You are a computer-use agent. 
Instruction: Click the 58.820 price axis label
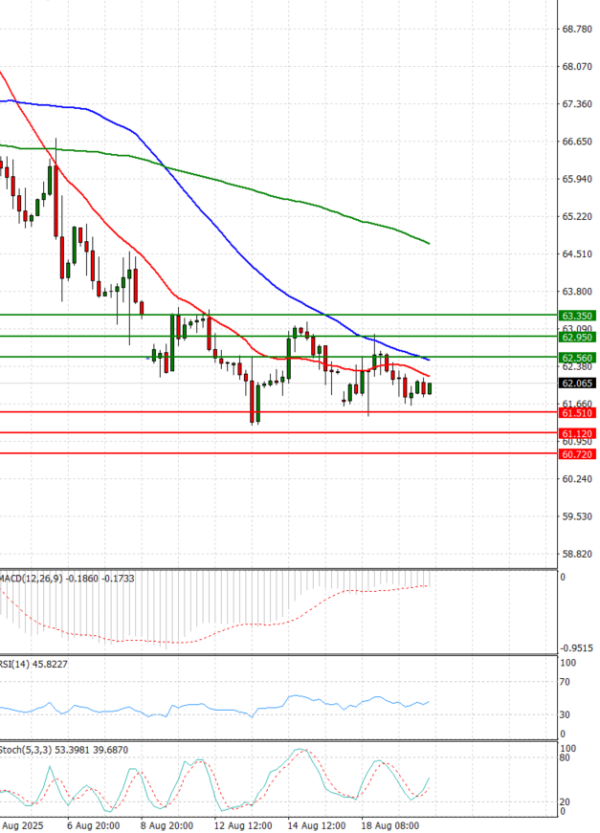click(x=577, y=554)
